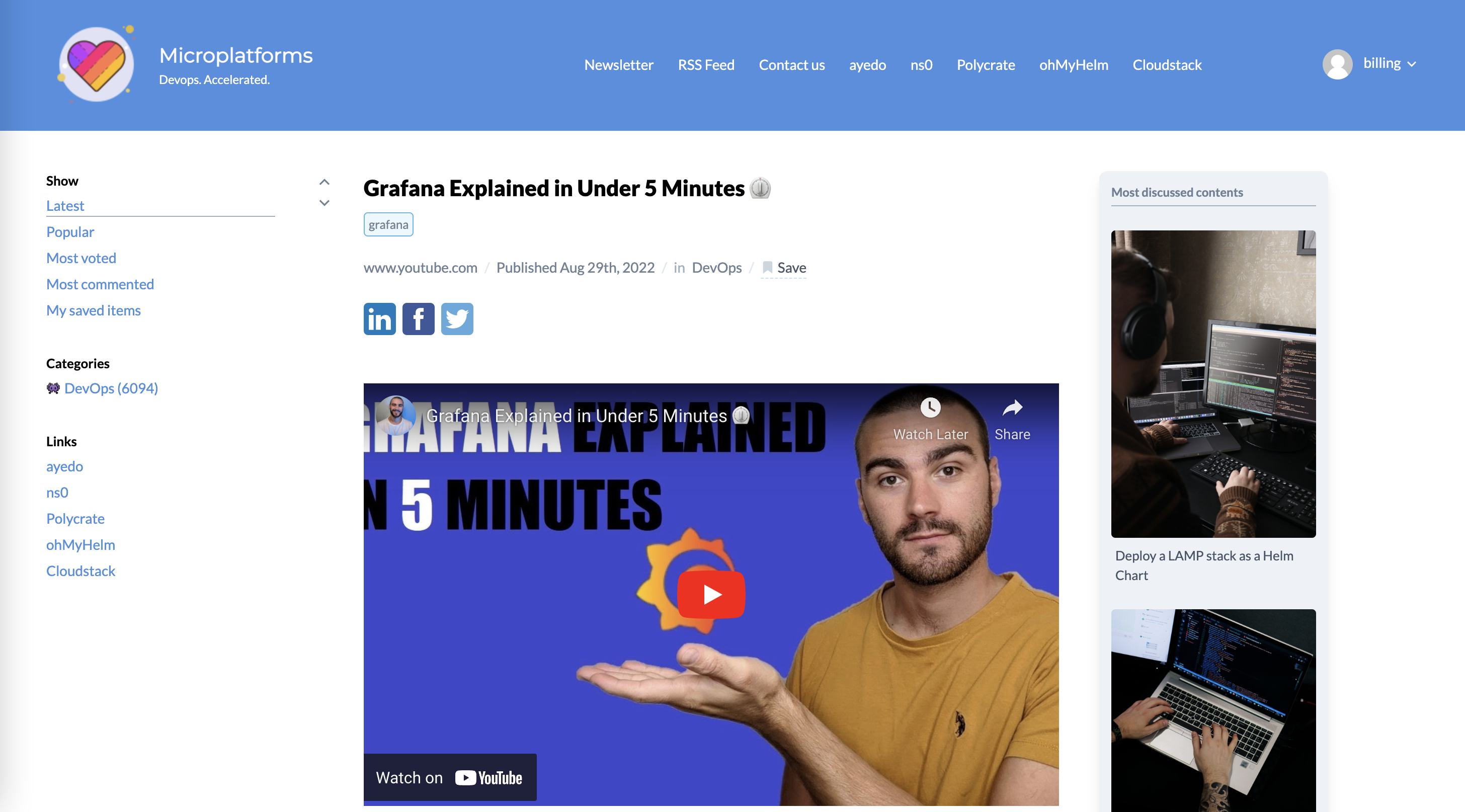Click DevOps in article metadata

[x=716, y=268]
